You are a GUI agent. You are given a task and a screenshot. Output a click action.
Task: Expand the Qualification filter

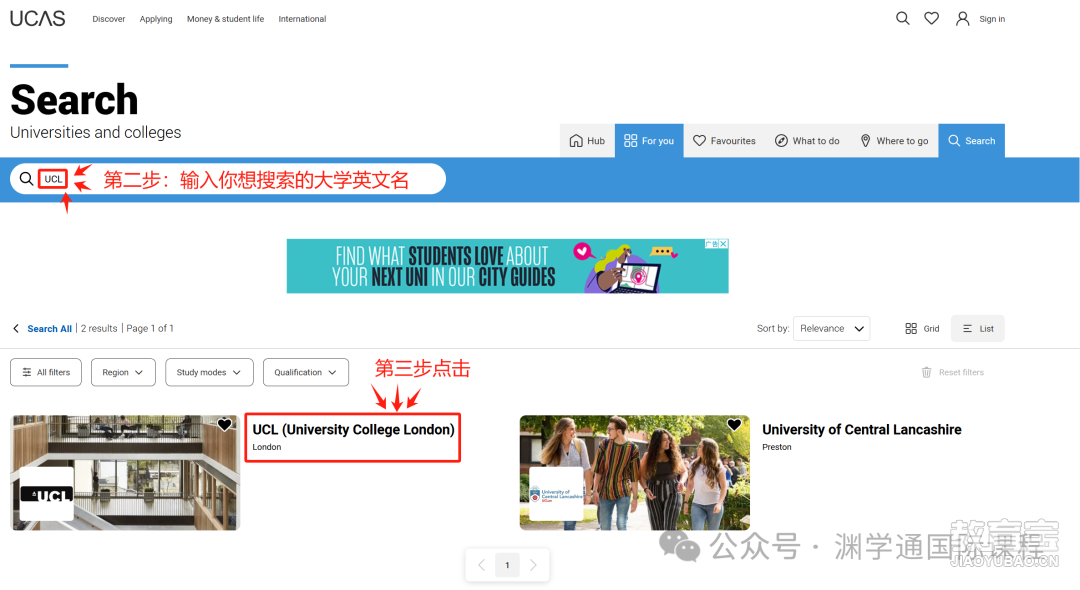click(305, 372)
